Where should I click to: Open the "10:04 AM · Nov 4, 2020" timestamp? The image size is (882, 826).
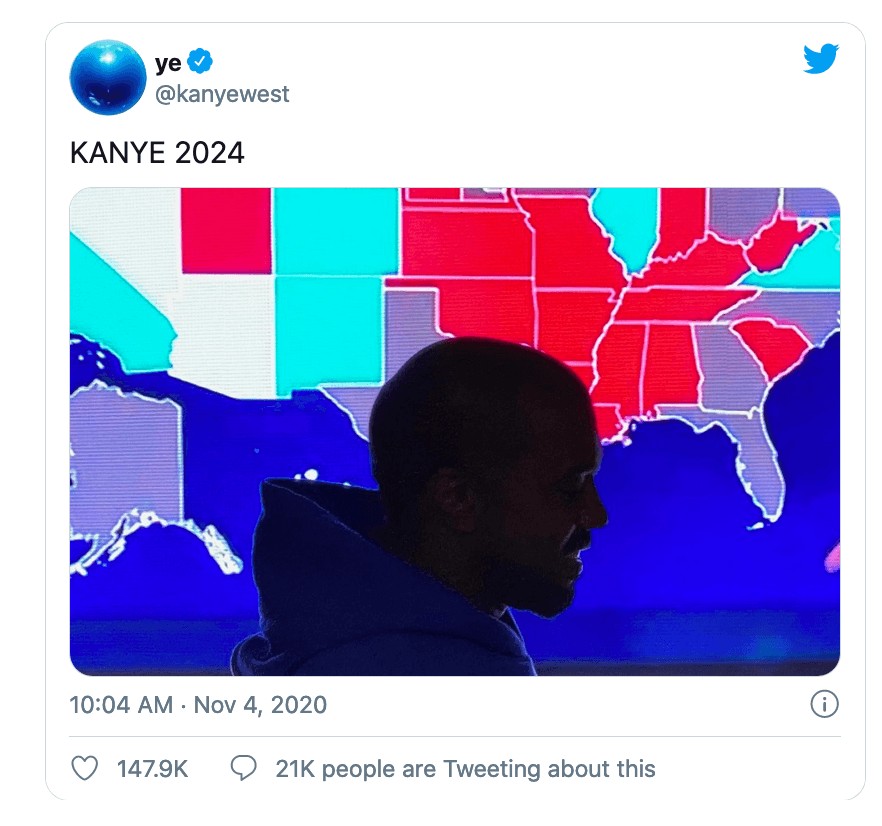tap(198, 705)
